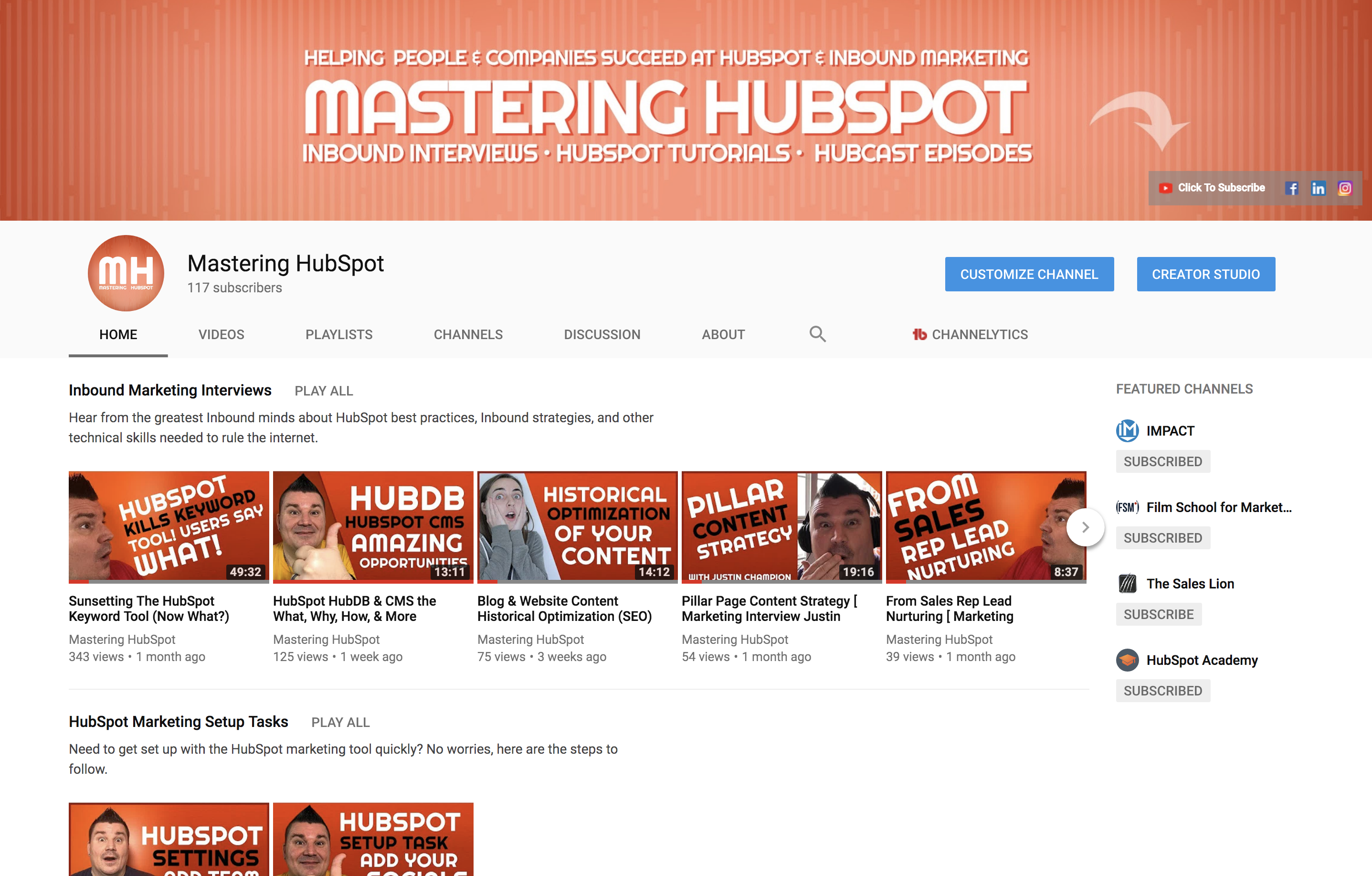Open HubSpot HubDB & CMS video title
This screenshot has height=876, width=1372.
354,608
